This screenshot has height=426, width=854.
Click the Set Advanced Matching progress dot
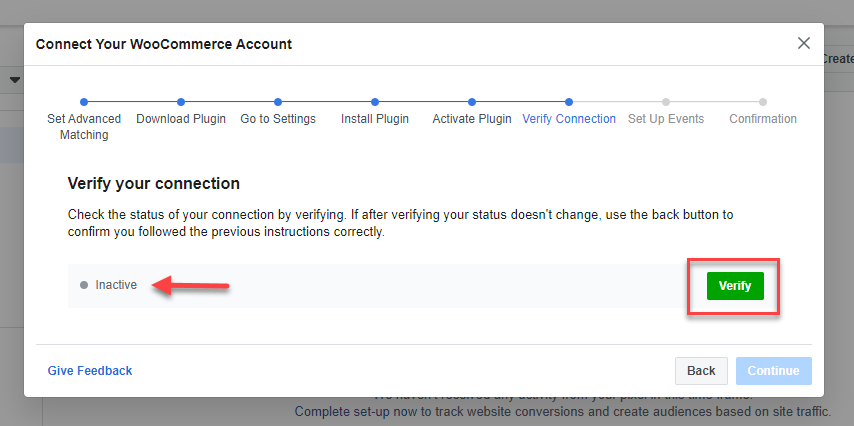pyautogui.click(x=84, y=102)
